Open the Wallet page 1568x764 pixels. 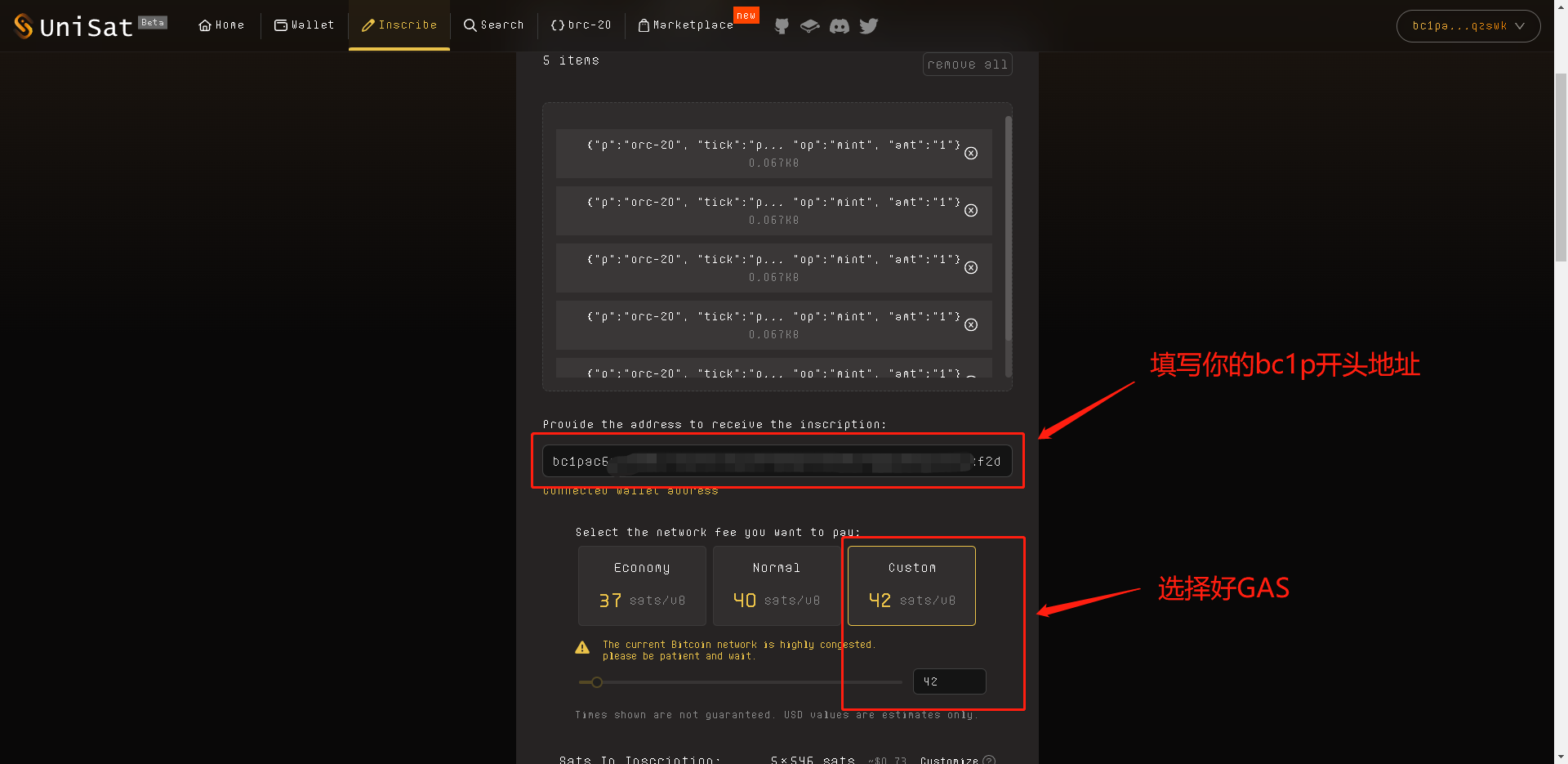tap(304, 25)
